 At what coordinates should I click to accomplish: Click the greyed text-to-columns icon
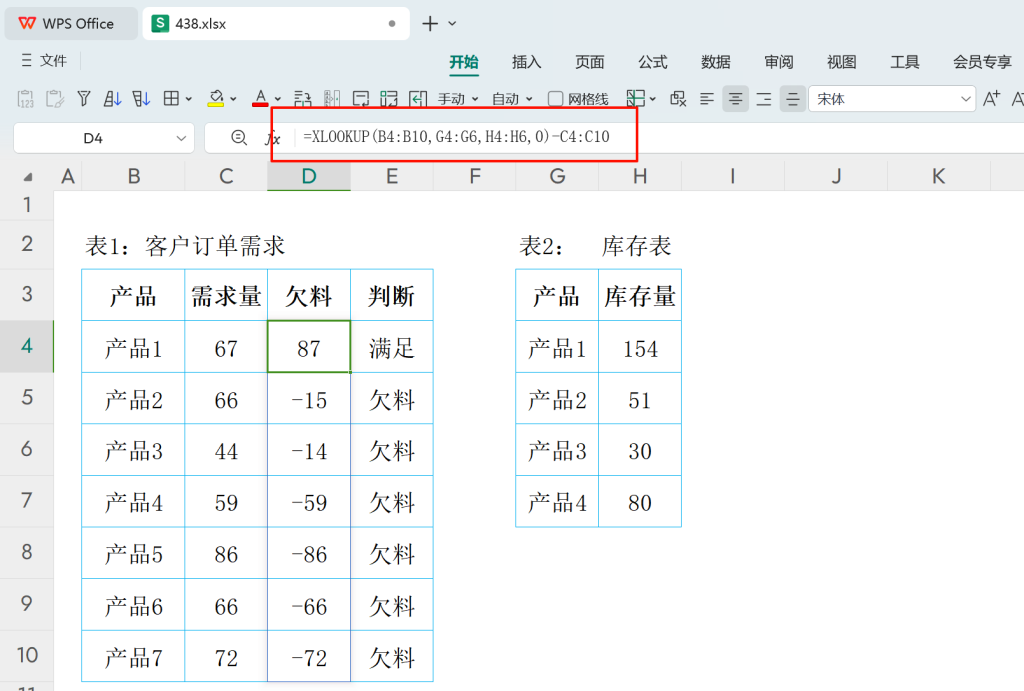[332, 99]
